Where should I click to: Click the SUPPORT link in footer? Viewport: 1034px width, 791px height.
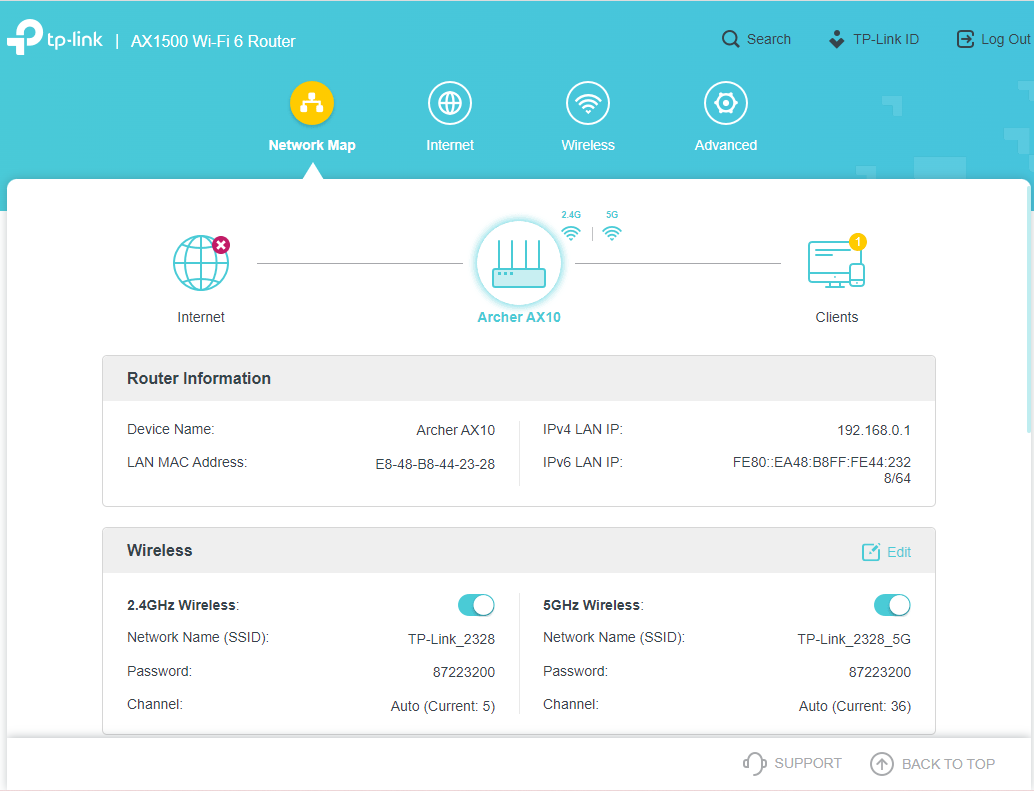[808, 763]
